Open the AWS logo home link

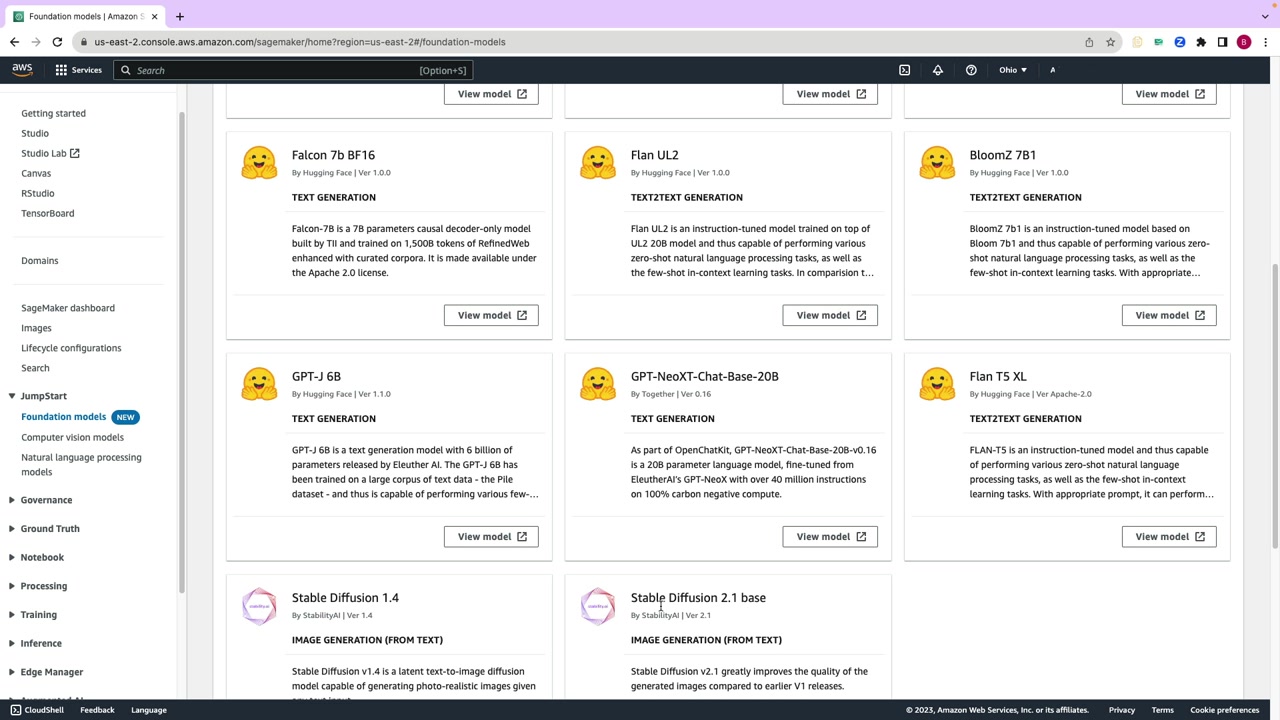(x=22, y=70)
